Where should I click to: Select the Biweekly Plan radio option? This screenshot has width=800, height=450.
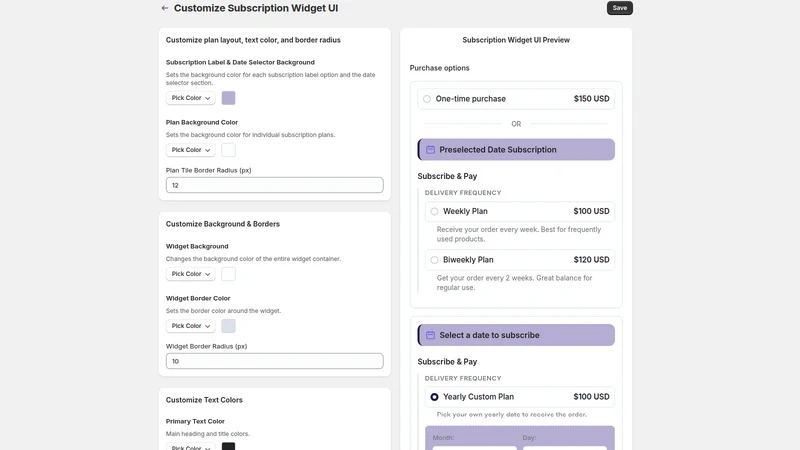[434, 260]
